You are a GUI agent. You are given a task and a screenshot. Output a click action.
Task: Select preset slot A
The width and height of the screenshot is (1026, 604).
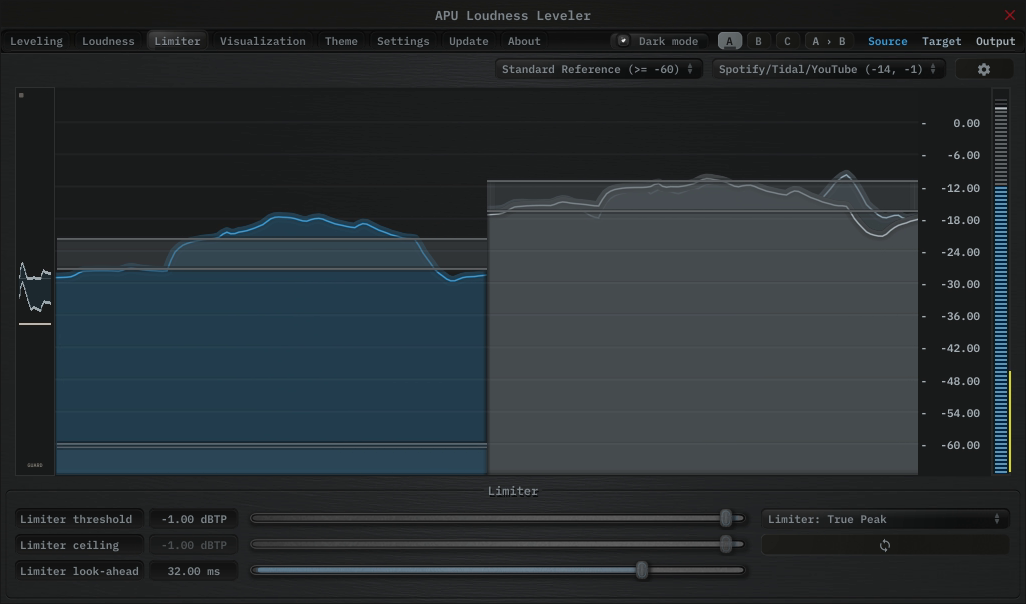point(730,41)
